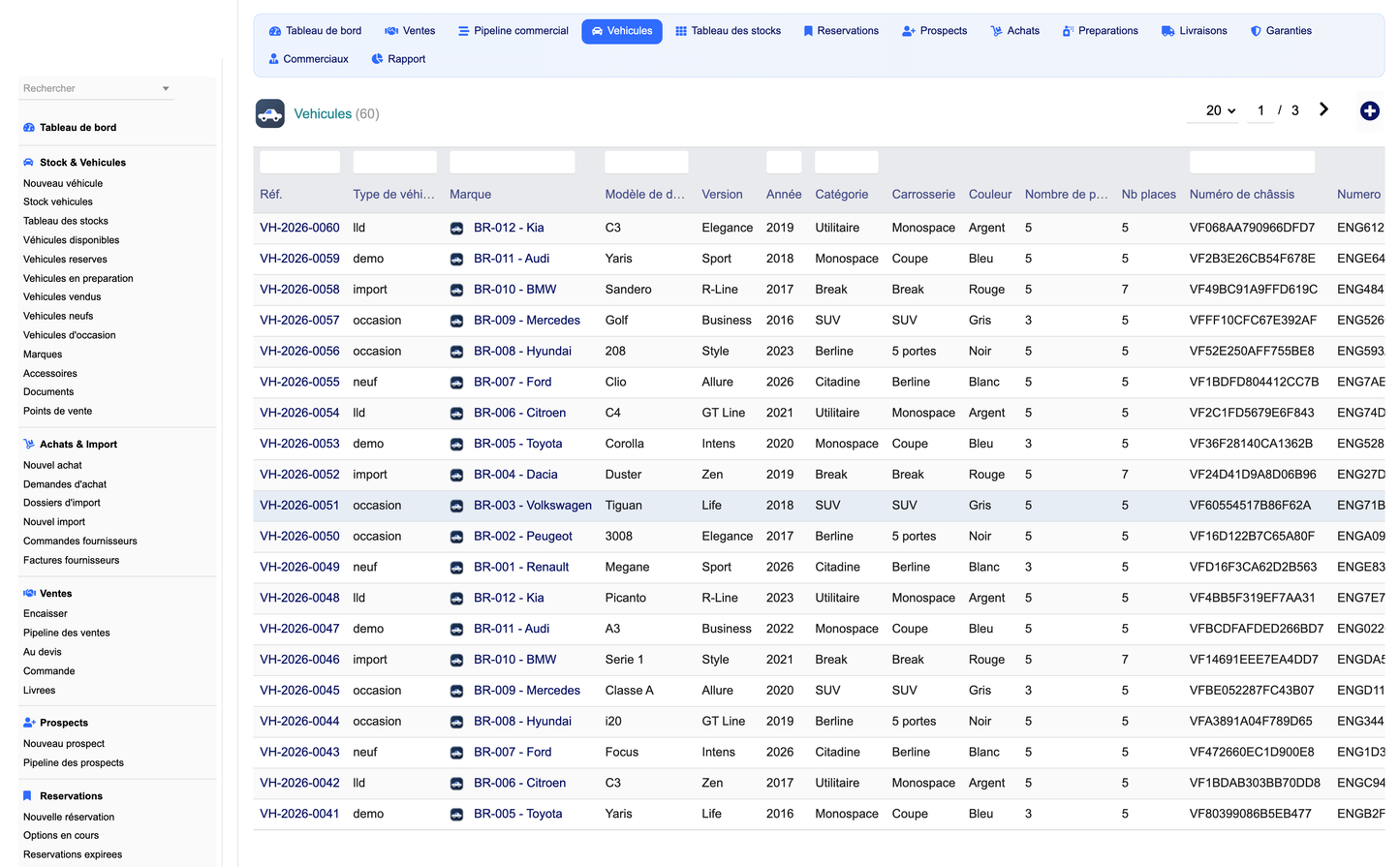Click the Numéro de châssis filter field
Viewport: 1400px width, 867px height.
1252,162
